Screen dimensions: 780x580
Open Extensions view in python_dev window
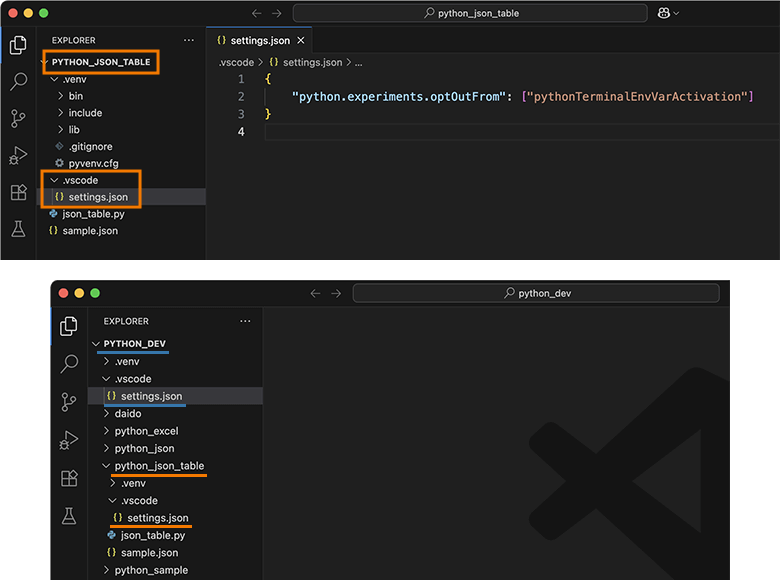(69, 478)
